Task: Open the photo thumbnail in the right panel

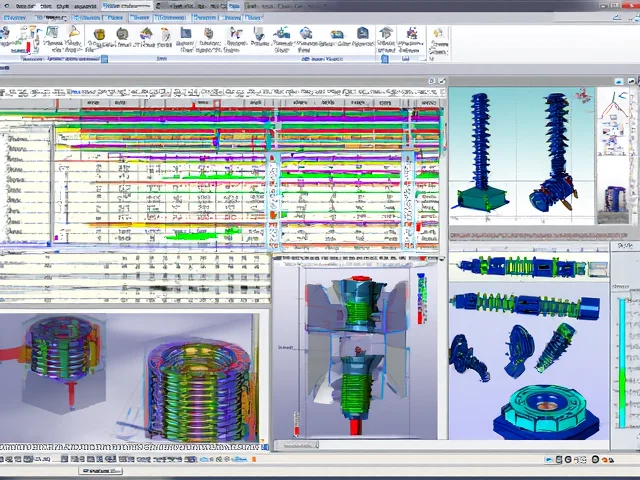Action: click(615, 198)
